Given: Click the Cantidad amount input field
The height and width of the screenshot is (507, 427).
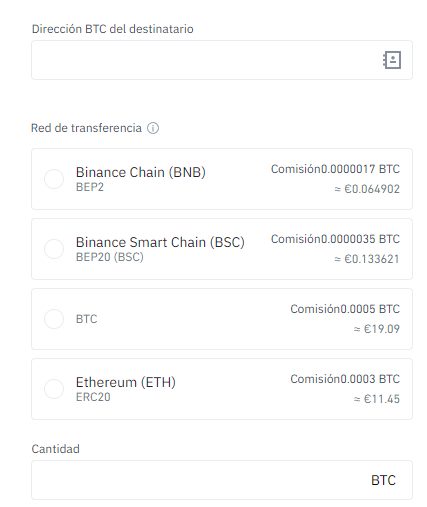Looking at the screenshot, I should point(222,480).
